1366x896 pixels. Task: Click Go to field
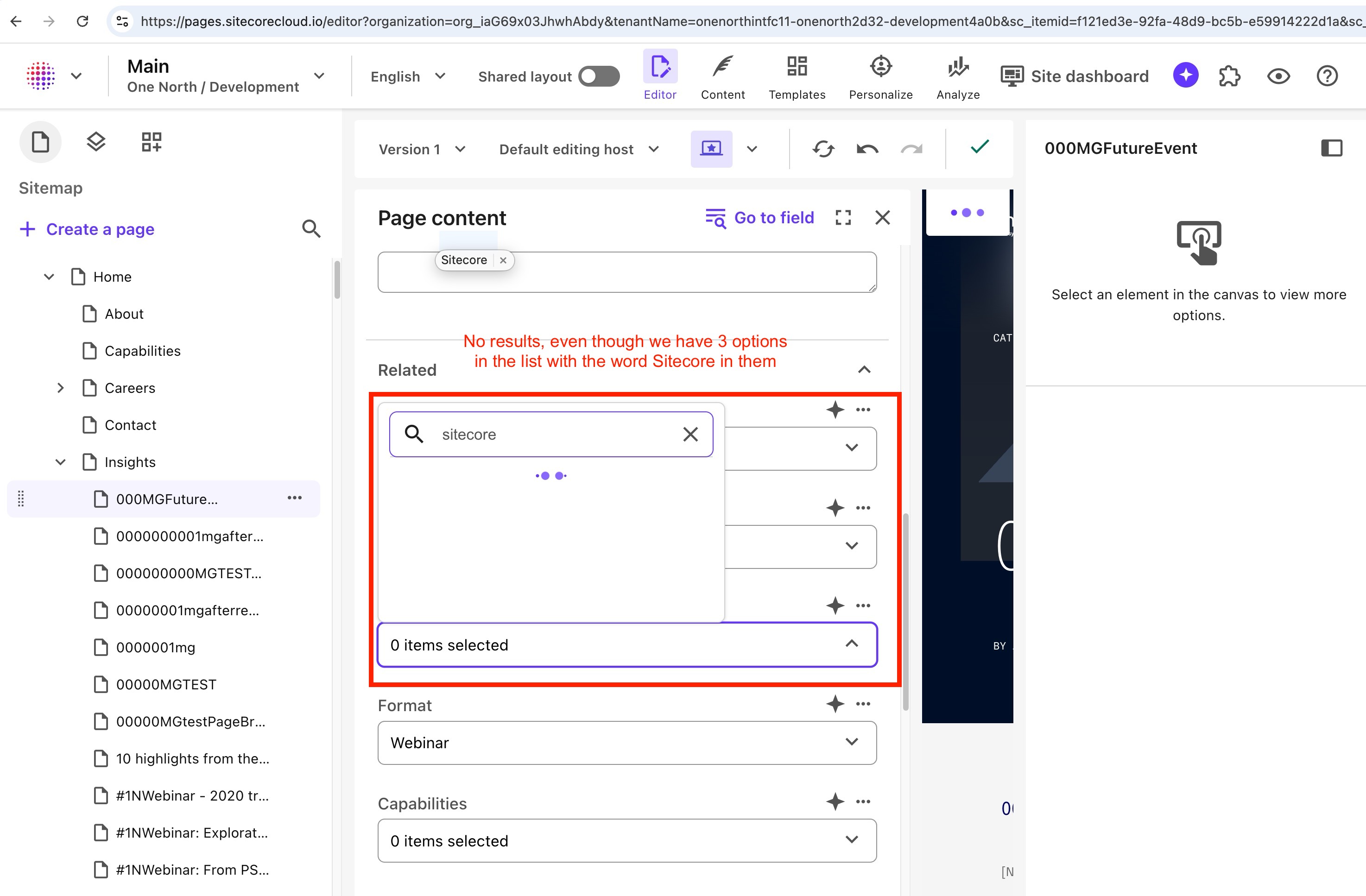pyautogui.click(x=759, y=218)
